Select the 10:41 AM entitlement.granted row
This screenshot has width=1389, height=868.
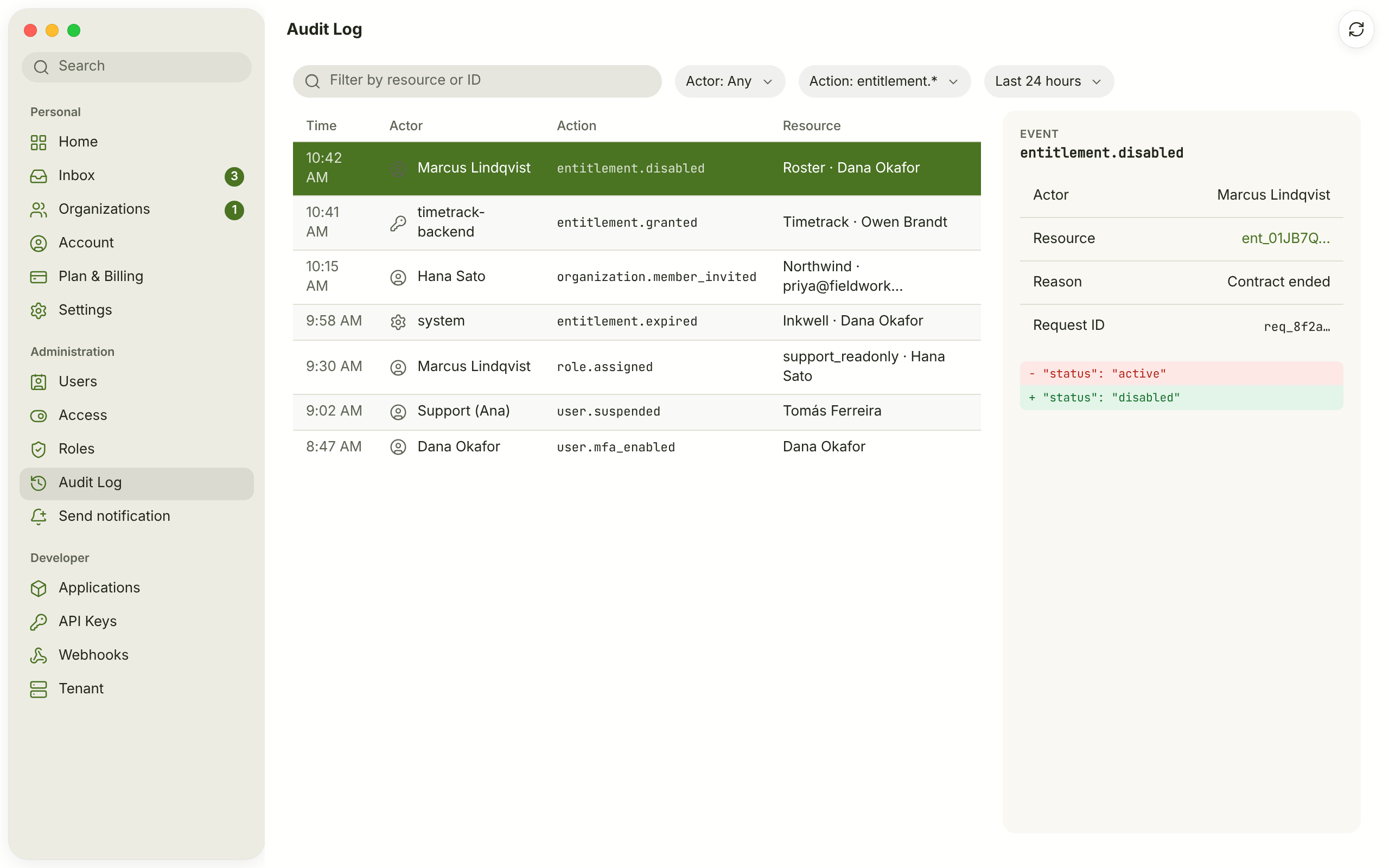[636, 223]
